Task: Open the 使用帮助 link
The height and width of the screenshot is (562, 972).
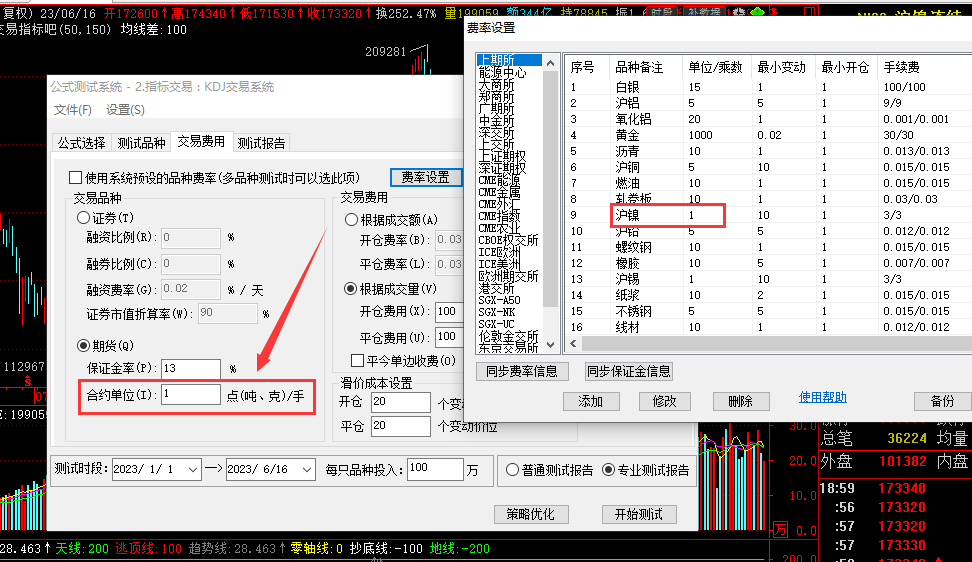Action: (x=823, y=397)
